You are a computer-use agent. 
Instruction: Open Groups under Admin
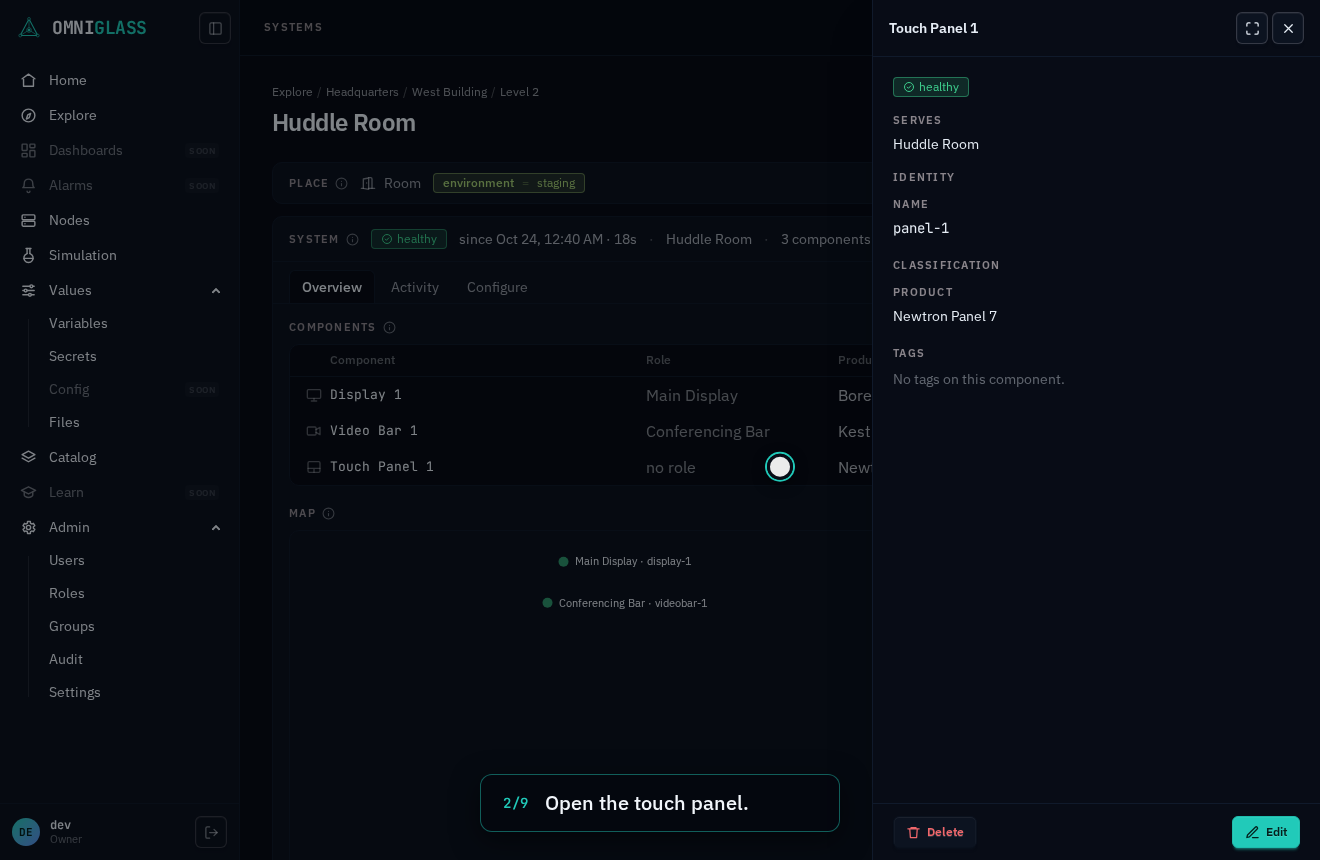point(72,626)
